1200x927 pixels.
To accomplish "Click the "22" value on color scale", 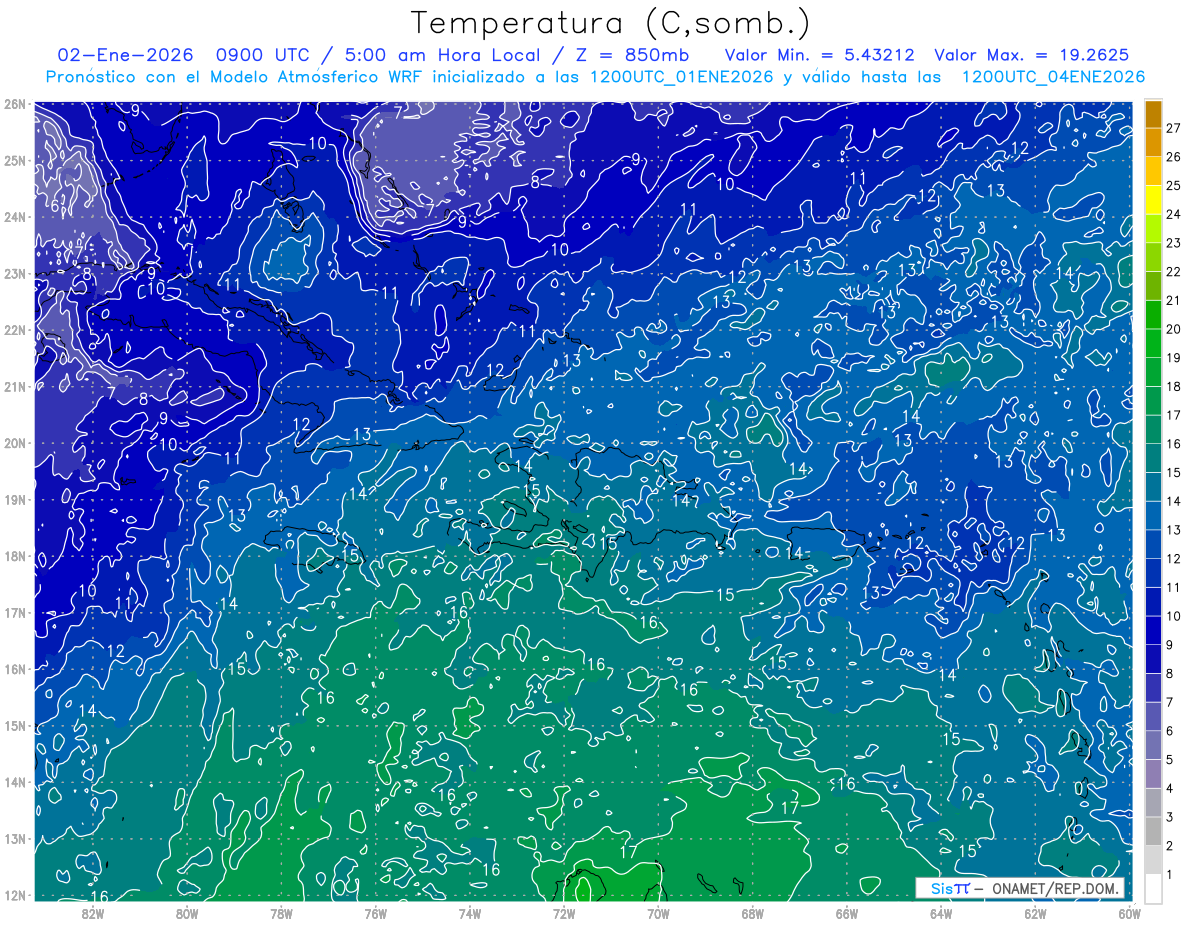I will [1173, 272].
